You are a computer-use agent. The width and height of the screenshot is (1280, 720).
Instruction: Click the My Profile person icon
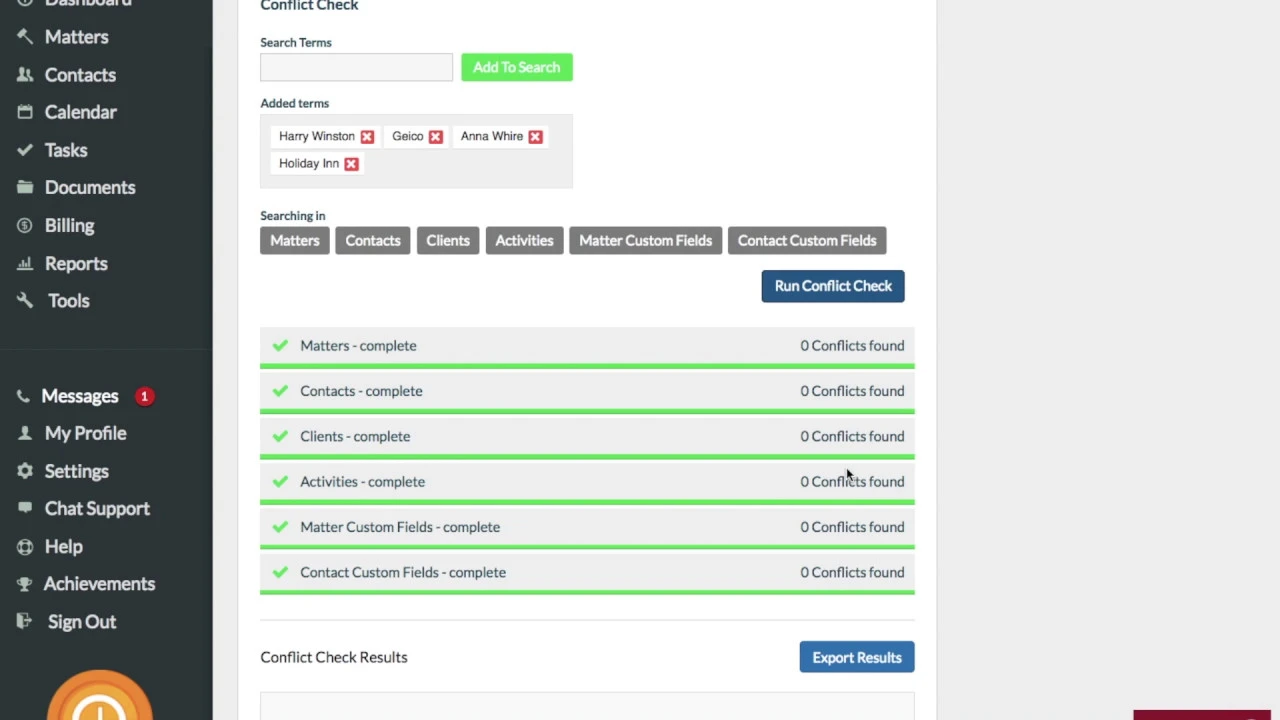(24, 433)
